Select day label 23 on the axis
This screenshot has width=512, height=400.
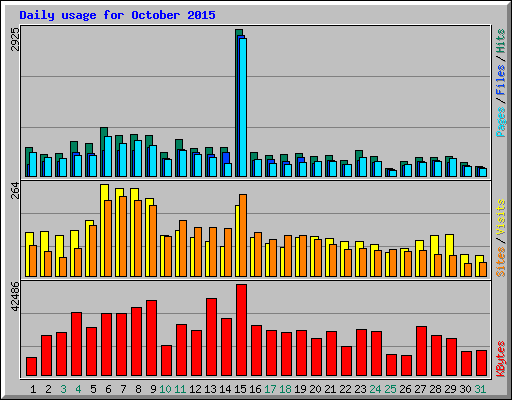point(360,389)
